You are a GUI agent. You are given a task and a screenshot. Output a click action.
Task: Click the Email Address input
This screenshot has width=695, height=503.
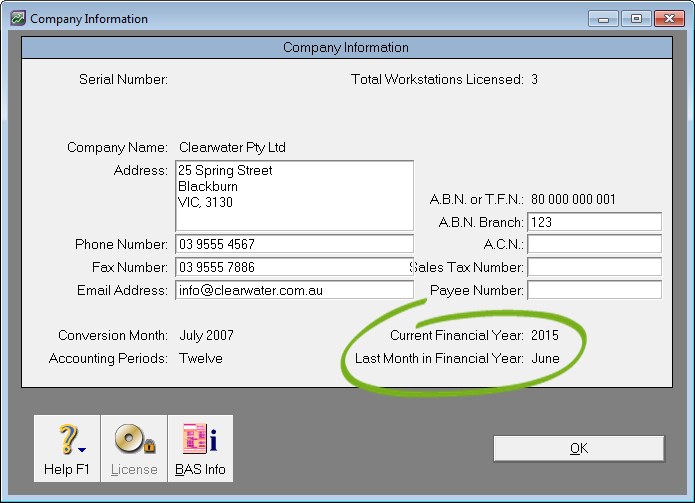(x=294, y=291)
